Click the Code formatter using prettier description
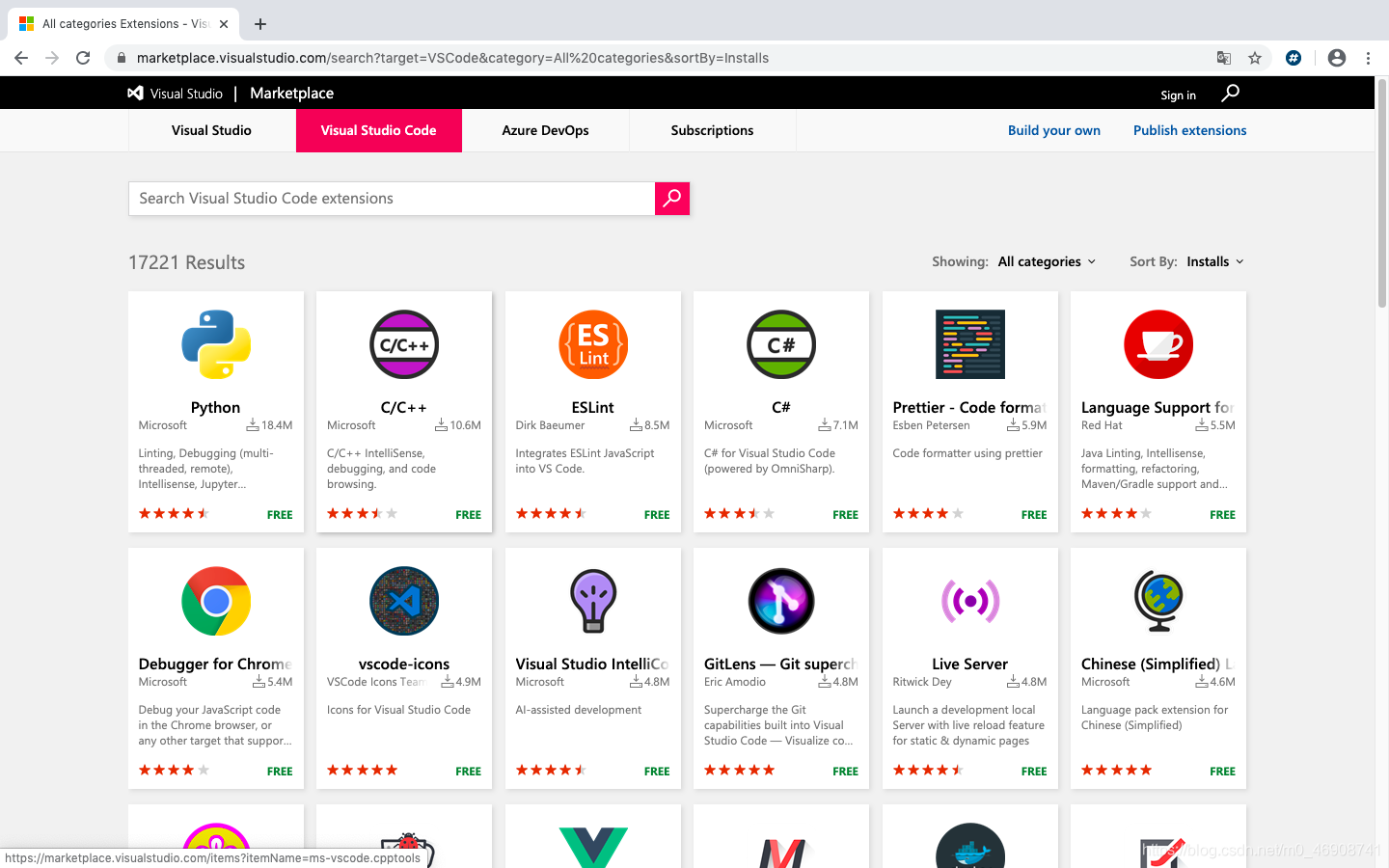 click(967, 453)
